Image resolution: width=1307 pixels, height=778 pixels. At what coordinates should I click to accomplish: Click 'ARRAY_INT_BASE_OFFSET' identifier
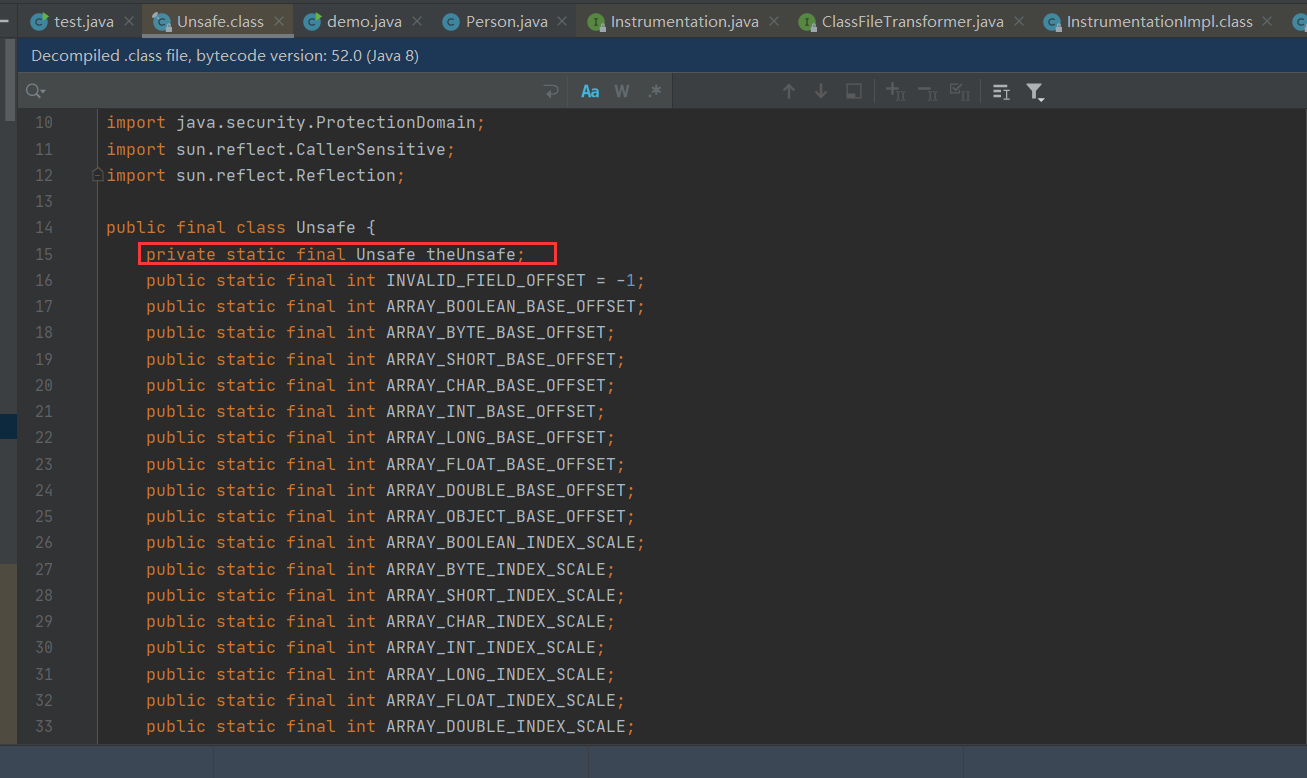(x=491, y=411)
